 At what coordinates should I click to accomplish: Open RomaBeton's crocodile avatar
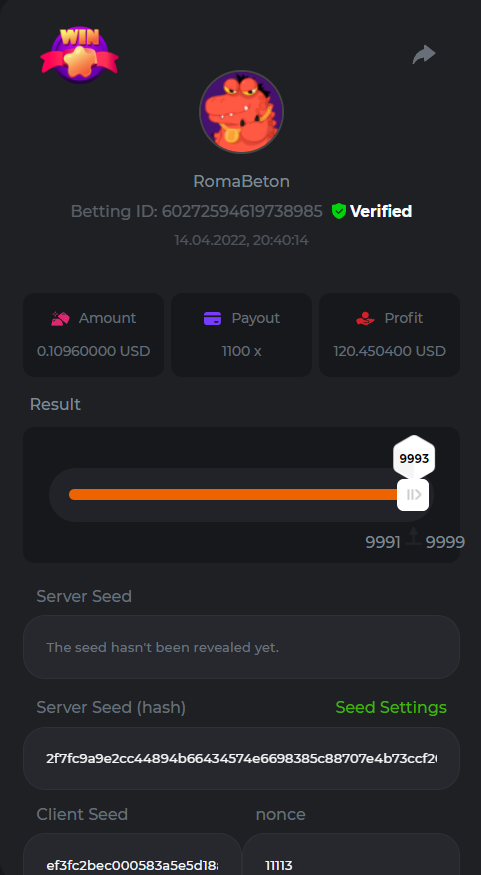point(241,112)
